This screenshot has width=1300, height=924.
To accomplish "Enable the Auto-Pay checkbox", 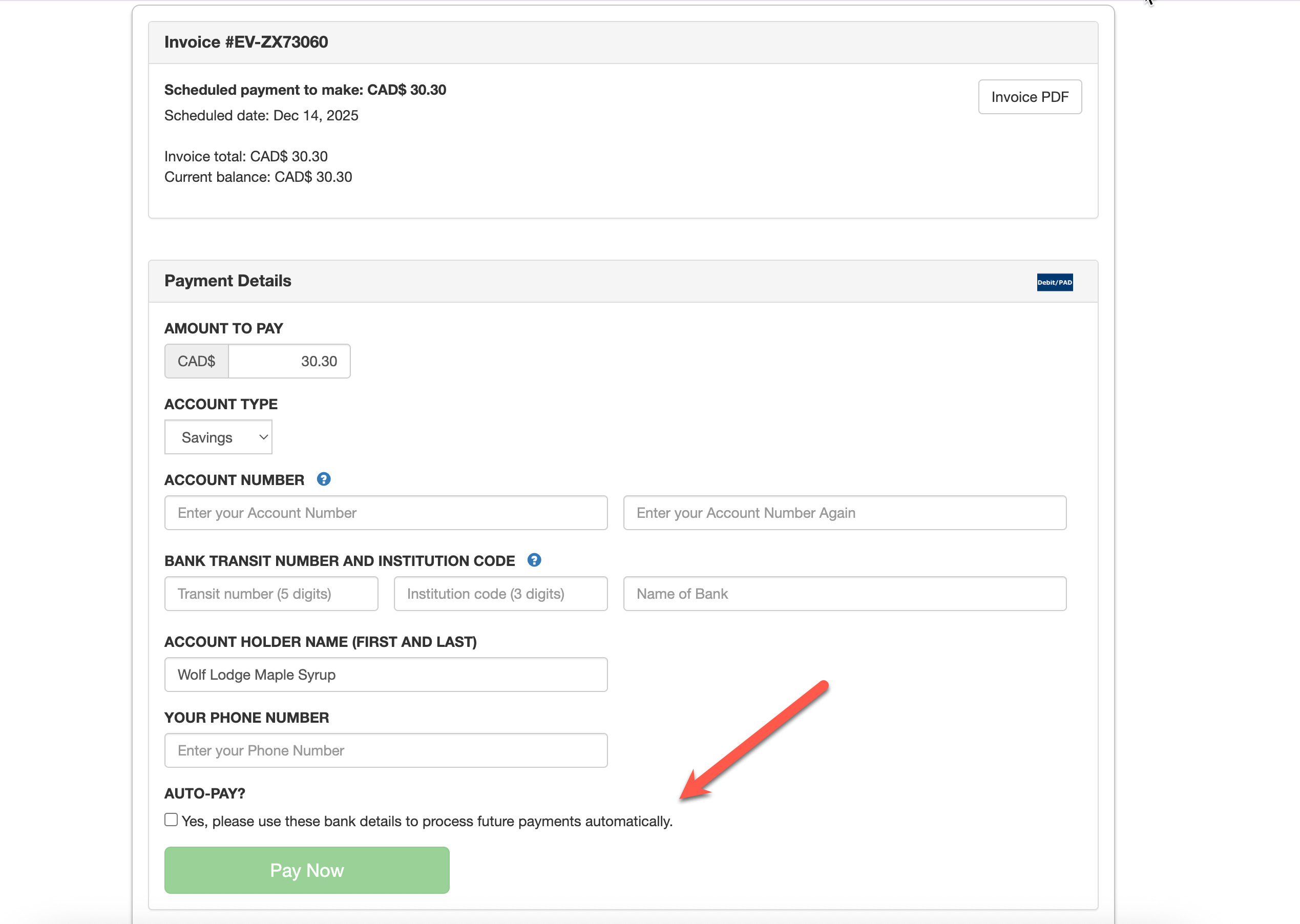I will click(171, 820).
